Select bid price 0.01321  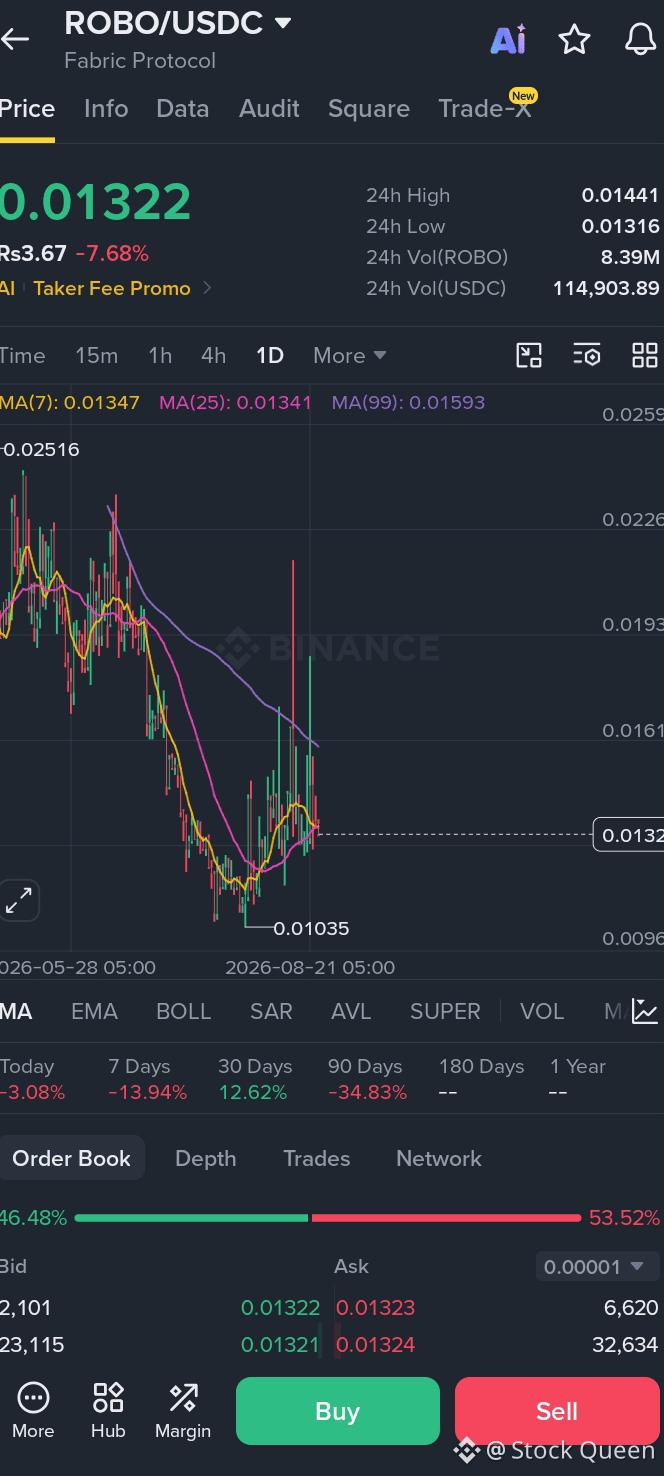point(280,1344)
